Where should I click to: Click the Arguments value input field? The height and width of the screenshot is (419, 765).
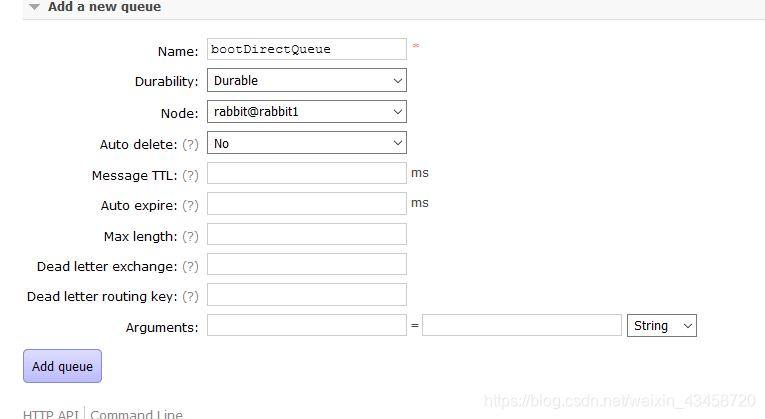[521, 325]
